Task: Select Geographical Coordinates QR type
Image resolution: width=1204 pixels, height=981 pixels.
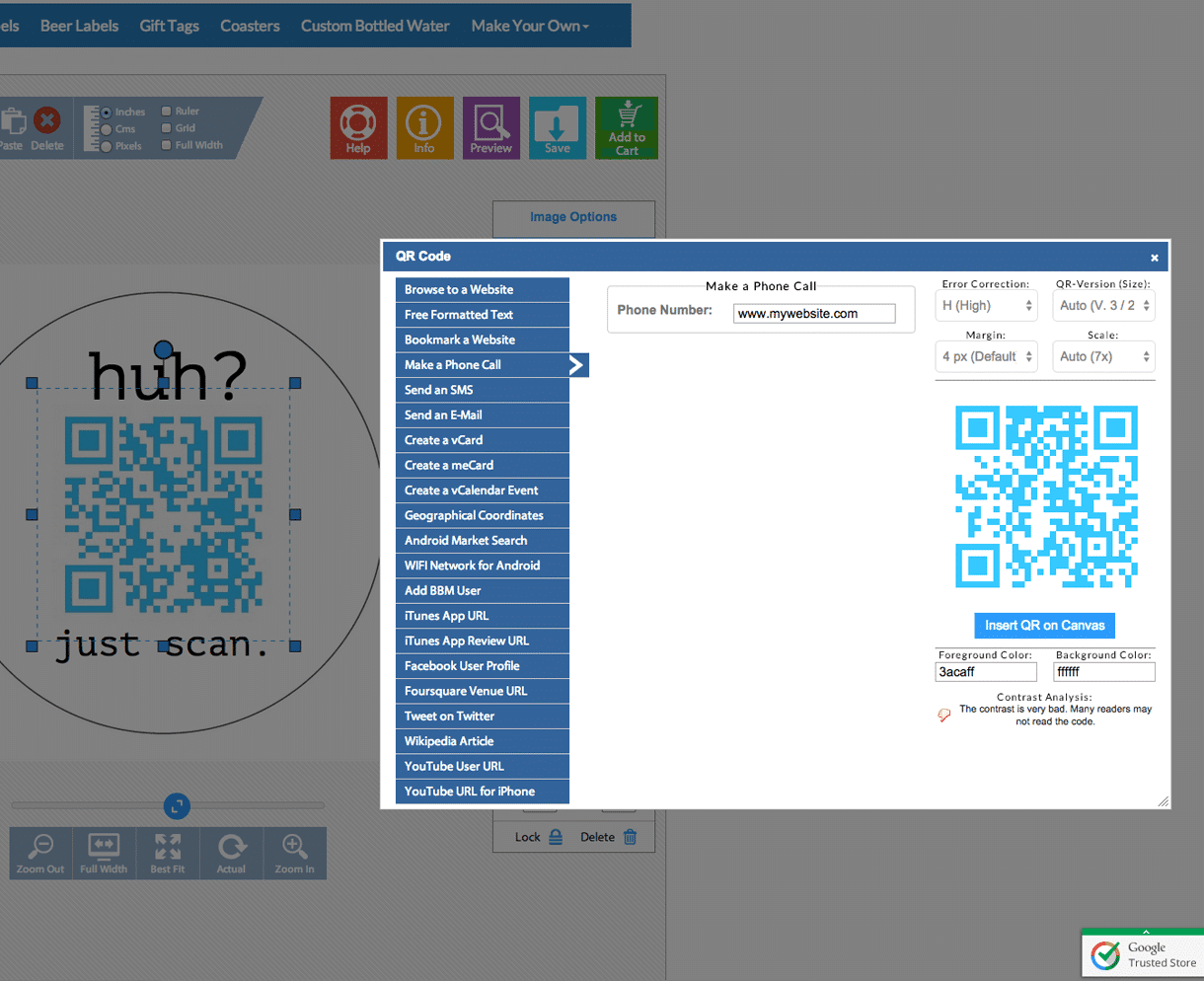Action: click(x=483, y=515)
